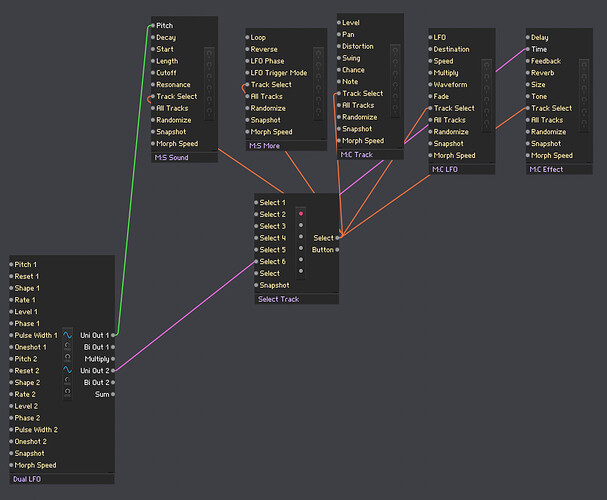Click the small knob beside Shape 2 in Dual LFO
The width and height of the screenshot is (607, 500).
(x=67, y=380)
